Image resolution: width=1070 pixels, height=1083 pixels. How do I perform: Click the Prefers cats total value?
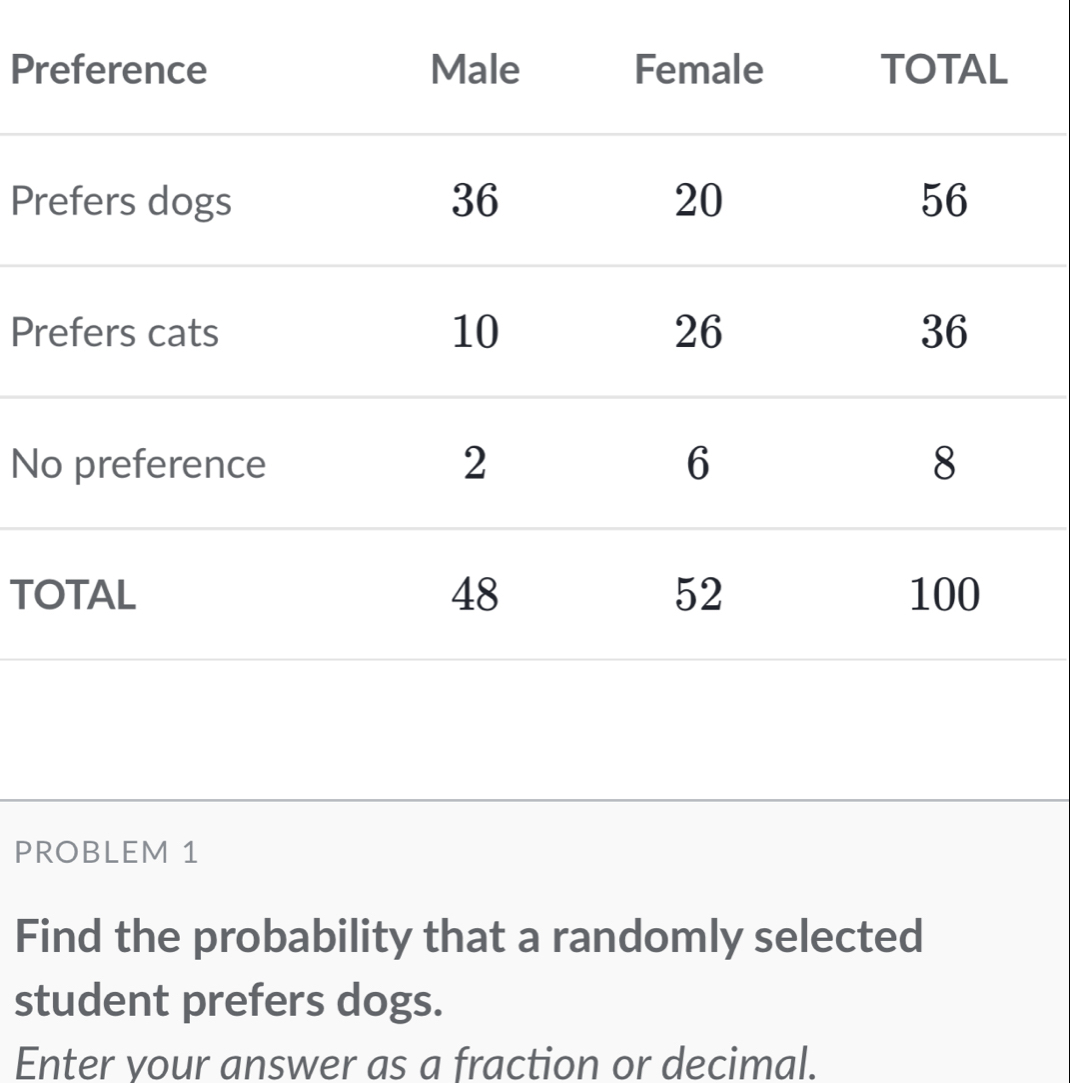click(x=945, y=333)
